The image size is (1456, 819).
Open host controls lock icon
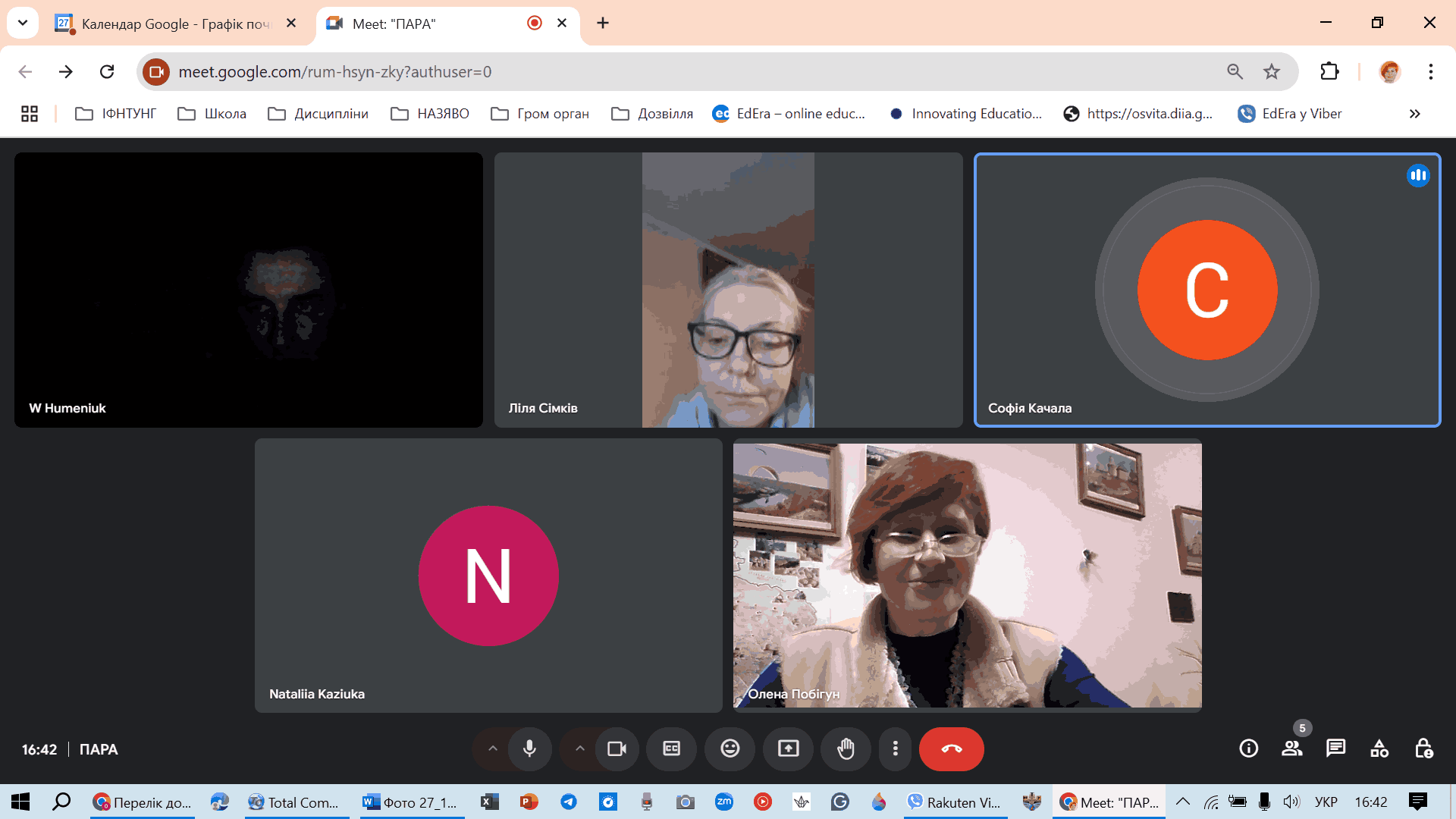coord(1423,749)
